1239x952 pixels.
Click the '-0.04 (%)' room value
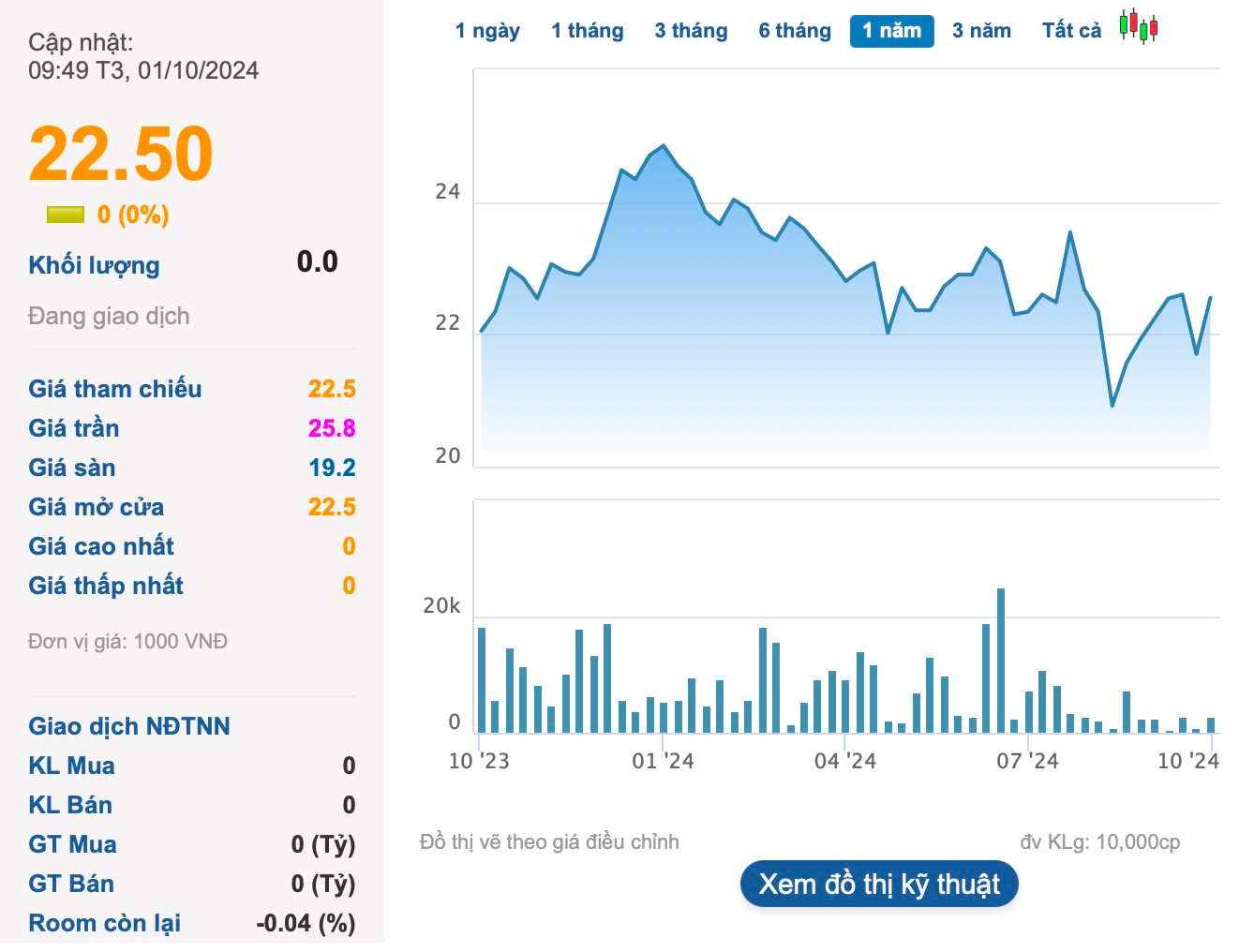[x=306, y=923]
